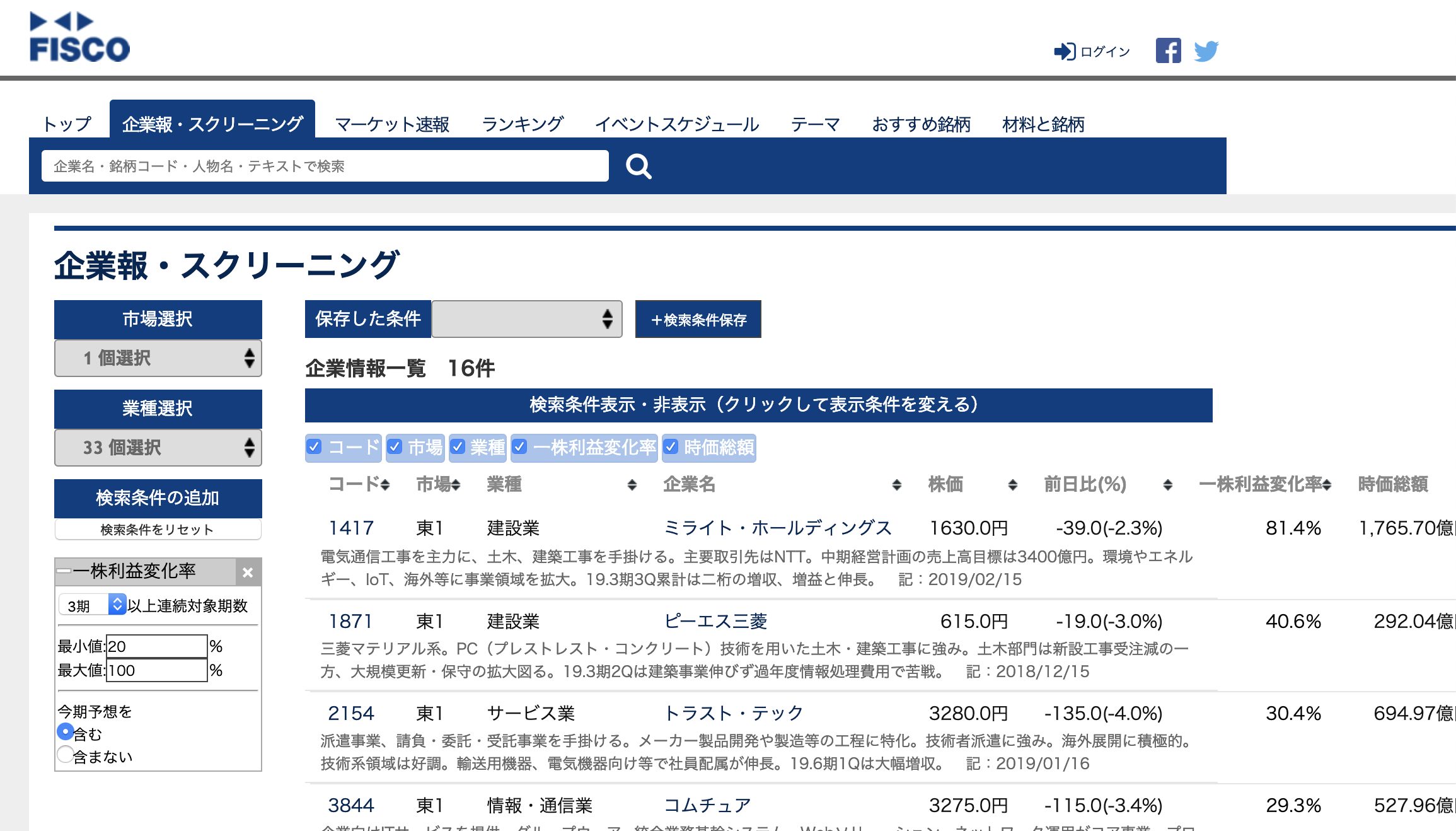Toggle the 一株利益変化率 column checkbox
The width and height of the screenshot is (1456, 831).
pyautogui.click(x=519, y=447)
